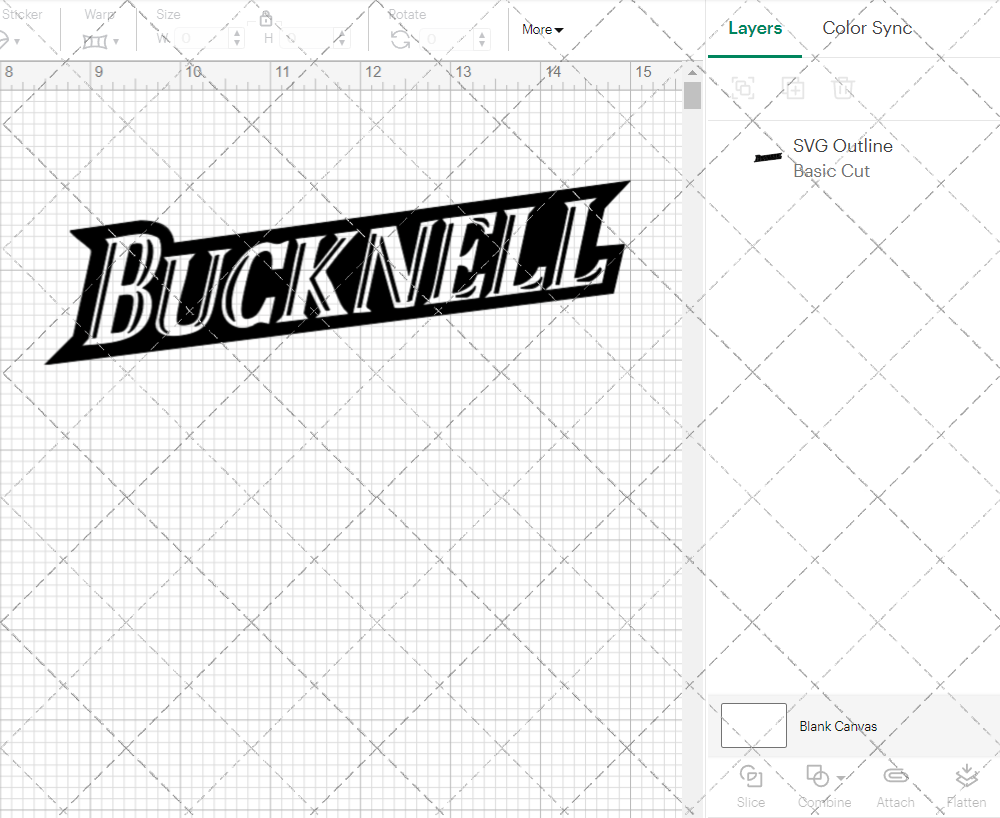Click the Delete layer trash icon
Viewport: 1000px width, 818px height.
843,88
